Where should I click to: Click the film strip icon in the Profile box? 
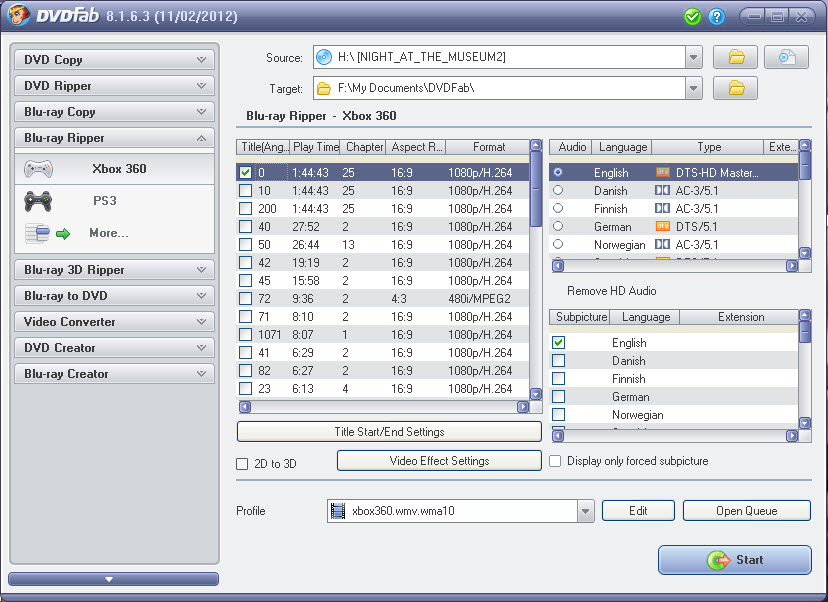point(338,511)
